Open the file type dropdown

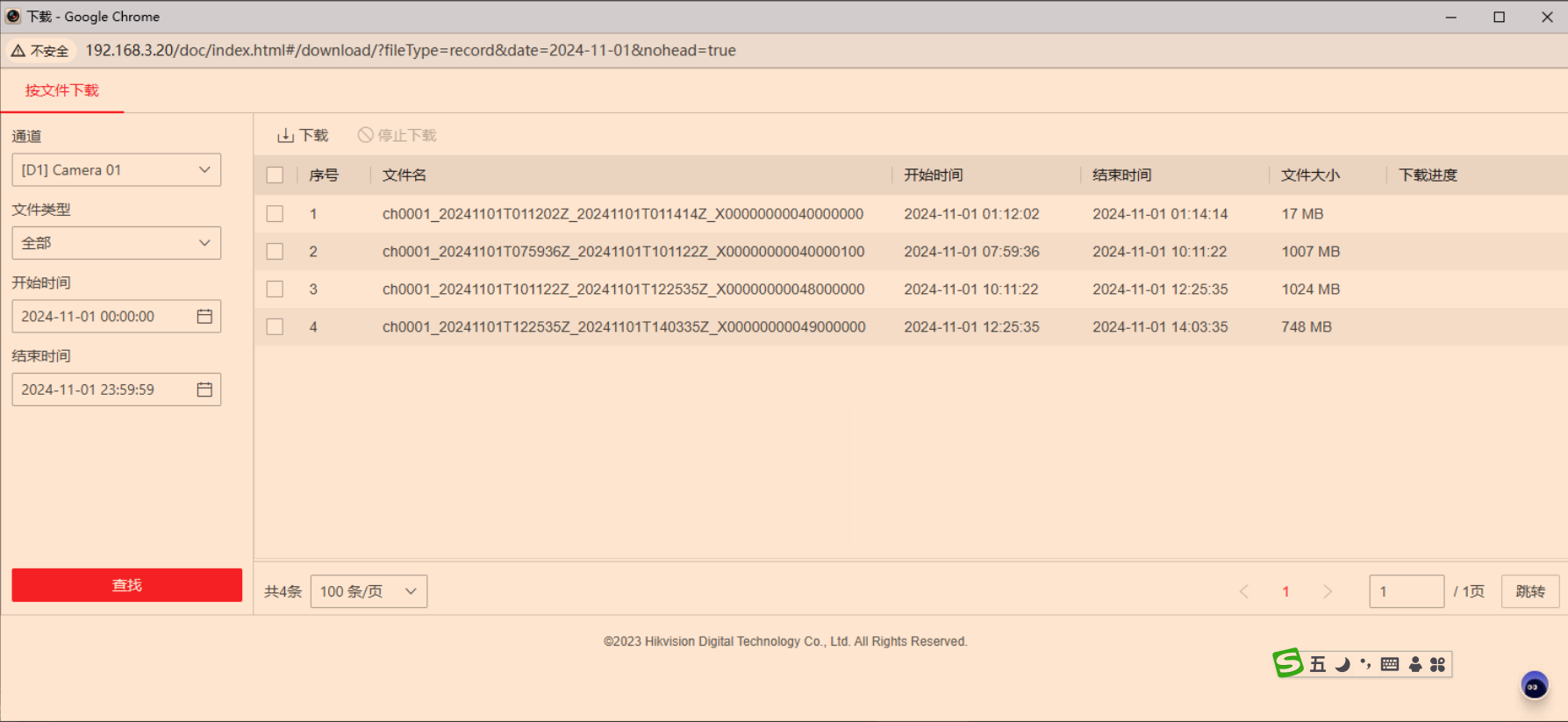[117, 243]
